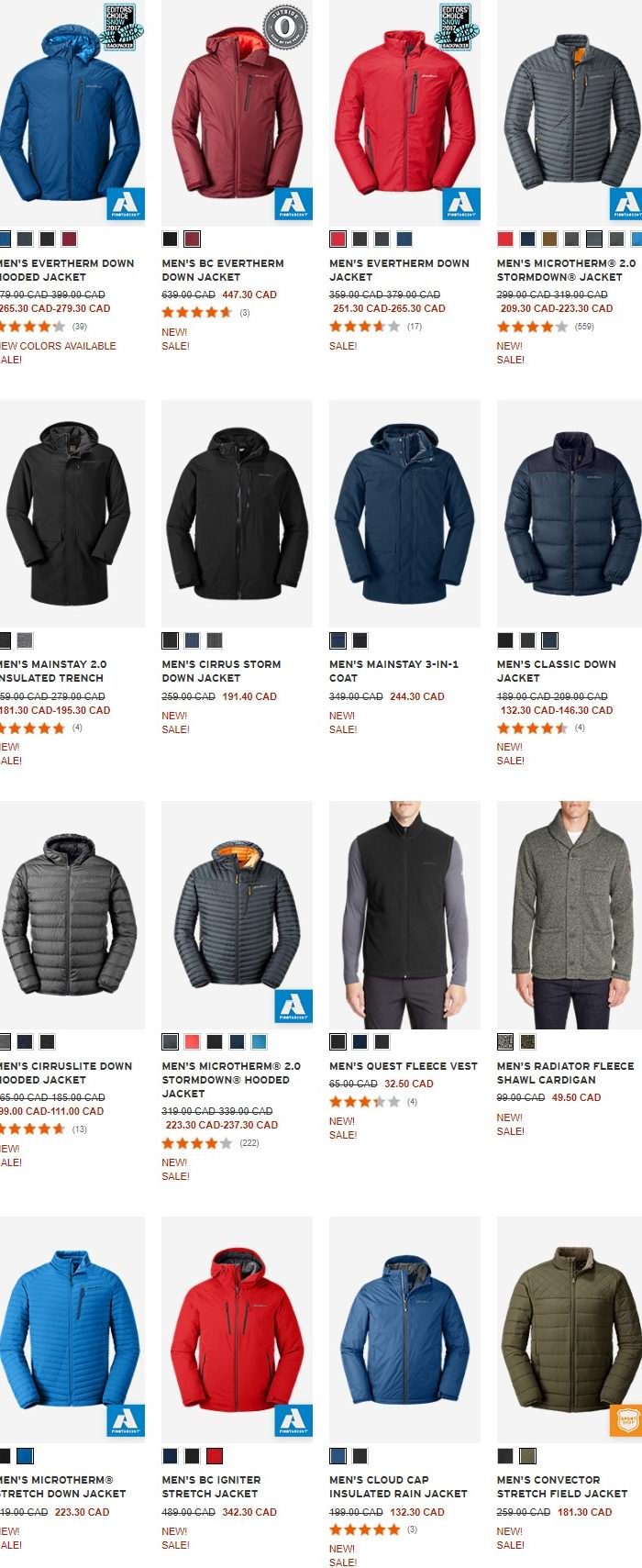Select coral swatch under Microtherm Stormdown Hooded Jacket
642x1568 pixels.
pos(192,1041)
